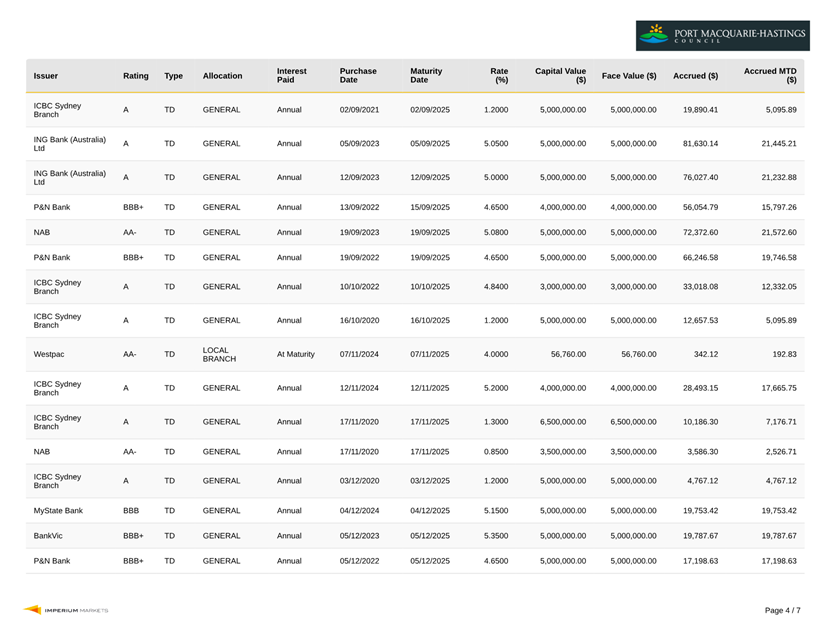Click the Interest Paid column header
Image resolution: width=830 pixels, height=641 pixels.
click(x=292, y=75)
